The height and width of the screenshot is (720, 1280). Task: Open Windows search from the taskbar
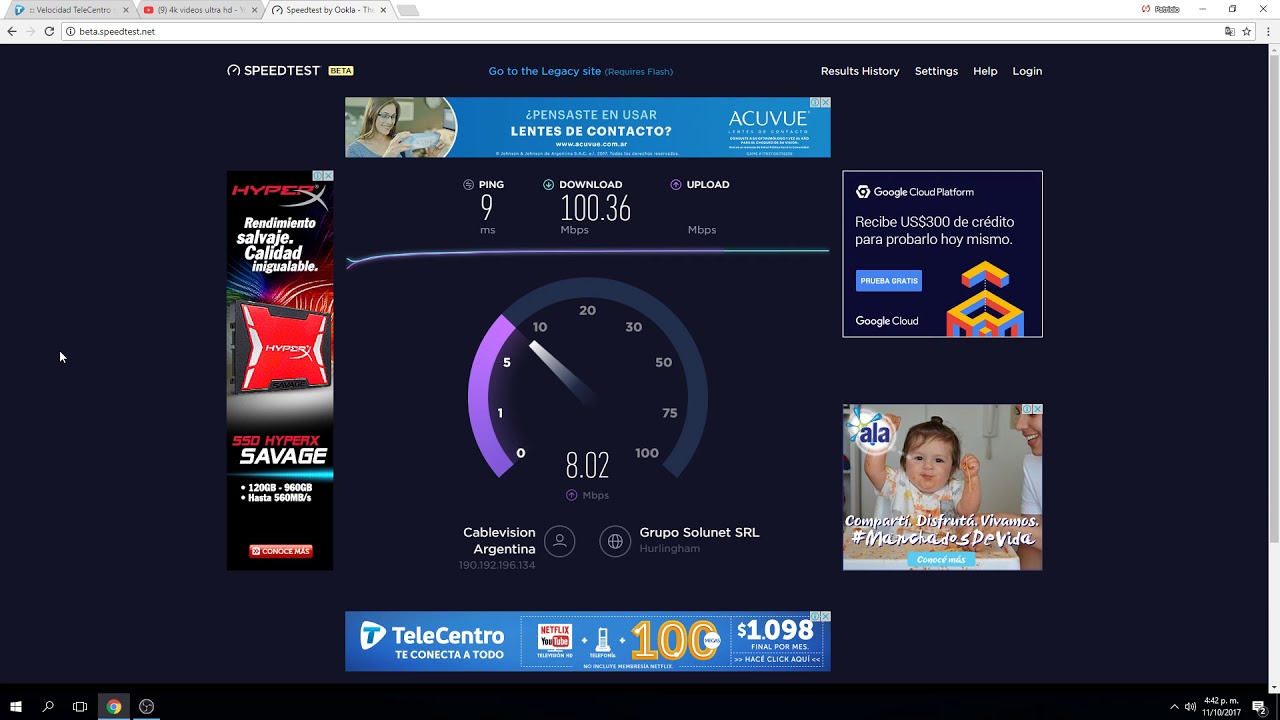click(x=48, y=707)
